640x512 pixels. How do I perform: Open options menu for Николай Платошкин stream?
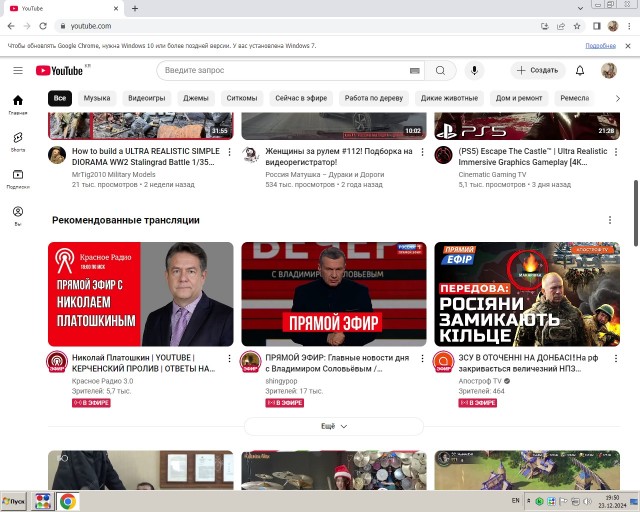pyautogui.click(x=229, y=358)
